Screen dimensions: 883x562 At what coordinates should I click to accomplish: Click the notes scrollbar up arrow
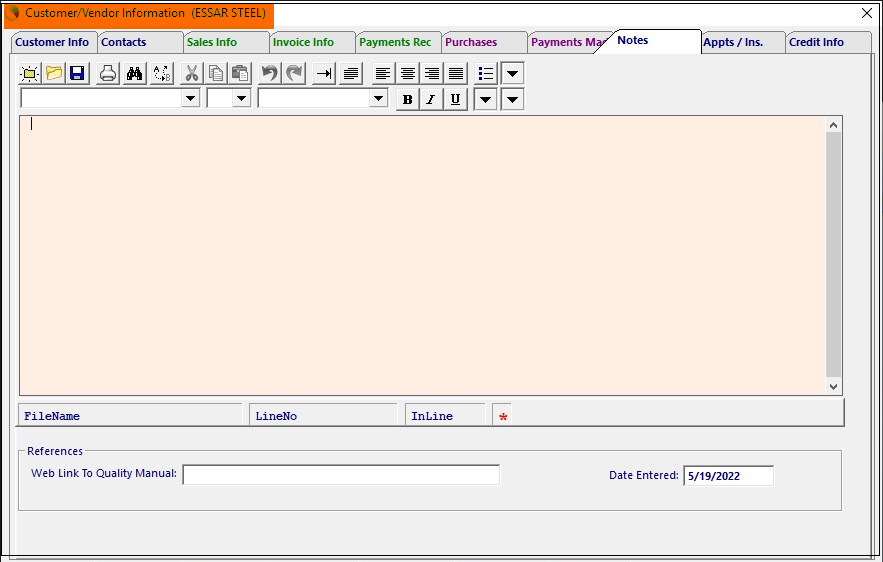[833, 125]
